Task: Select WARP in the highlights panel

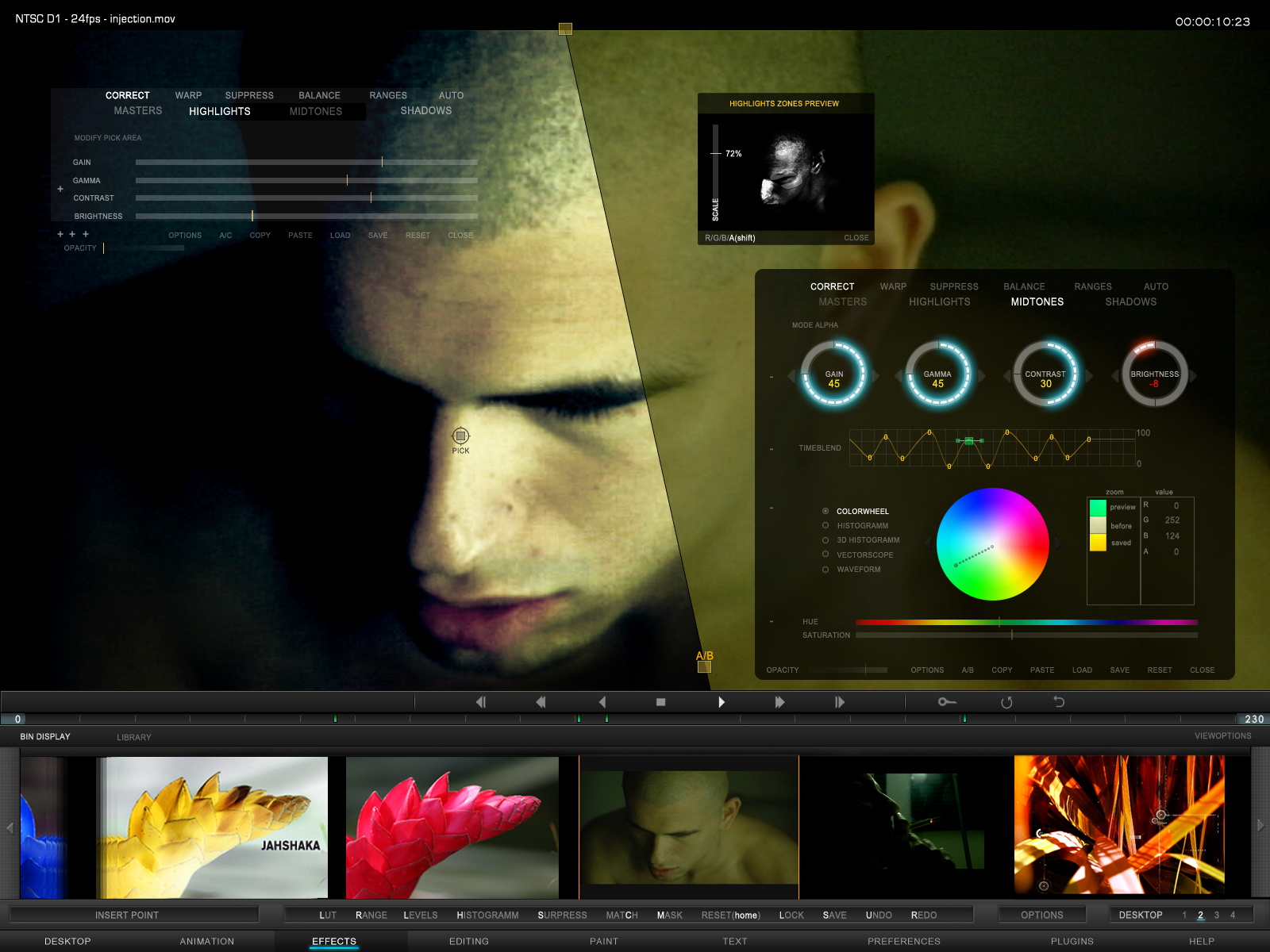Action: click(x=188, y=95)
